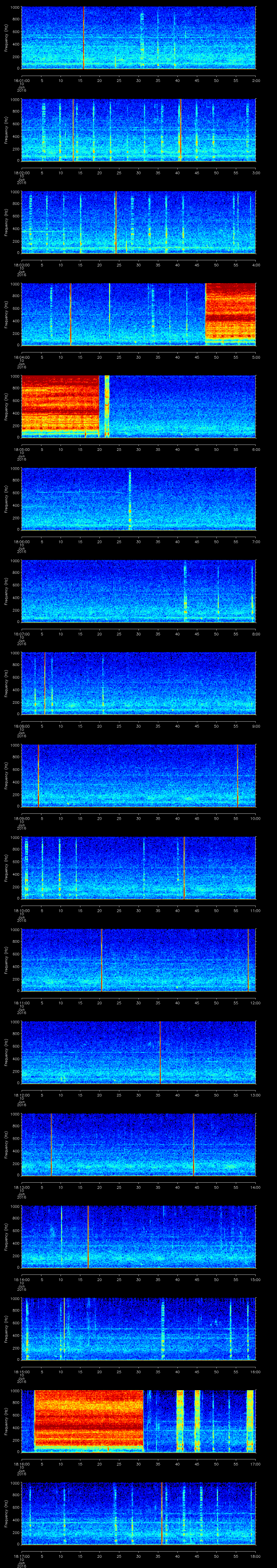The height and width of the screenshot is (1568, 277).
Task: Click the red noise block in the 18:04:00 spectrogram
Action: tap(230, 311)
